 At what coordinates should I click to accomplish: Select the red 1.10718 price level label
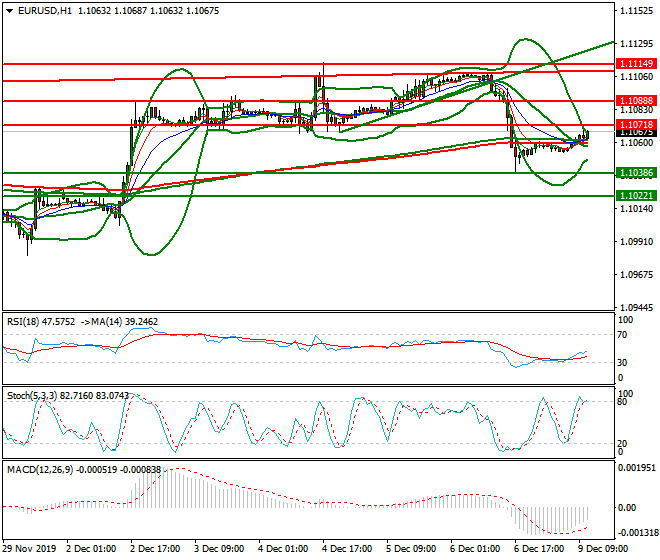(636, 125)
